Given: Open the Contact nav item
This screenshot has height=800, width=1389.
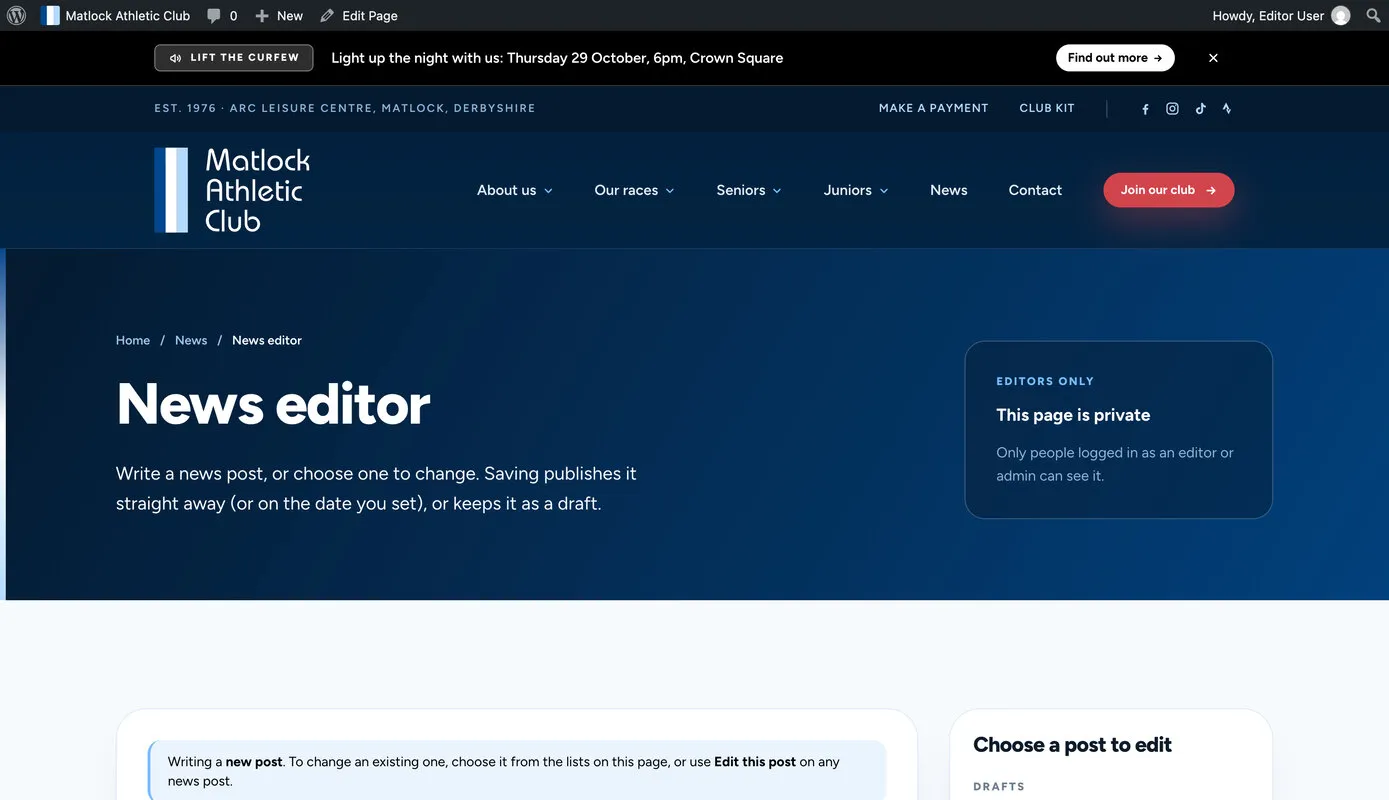Looking at the screenshot, I should [x=1035, y=190].
